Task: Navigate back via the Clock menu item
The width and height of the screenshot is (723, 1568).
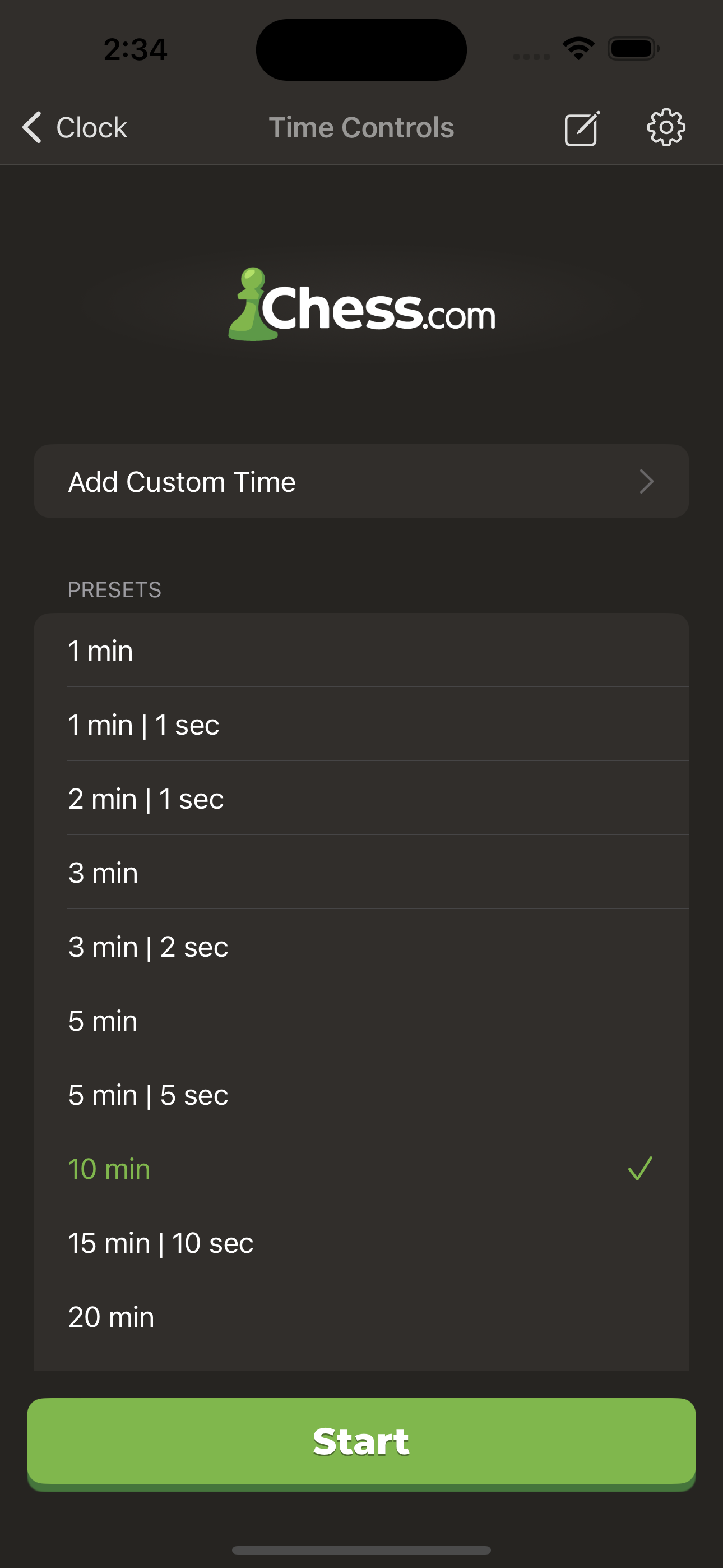Action: (x=91, y=128)
